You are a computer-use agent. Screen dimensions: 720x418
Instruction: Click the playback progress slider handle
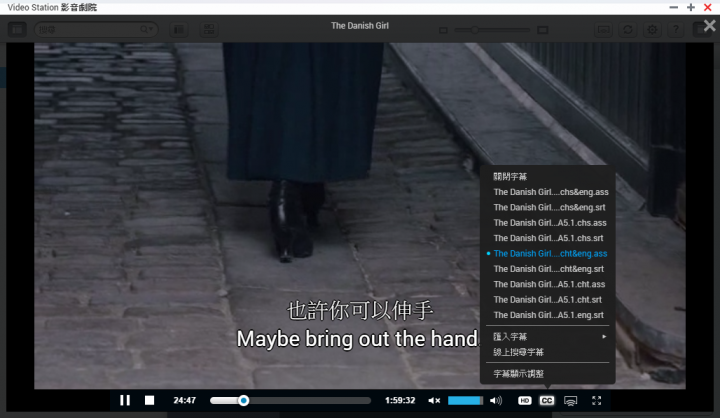[x=244, y=401]
